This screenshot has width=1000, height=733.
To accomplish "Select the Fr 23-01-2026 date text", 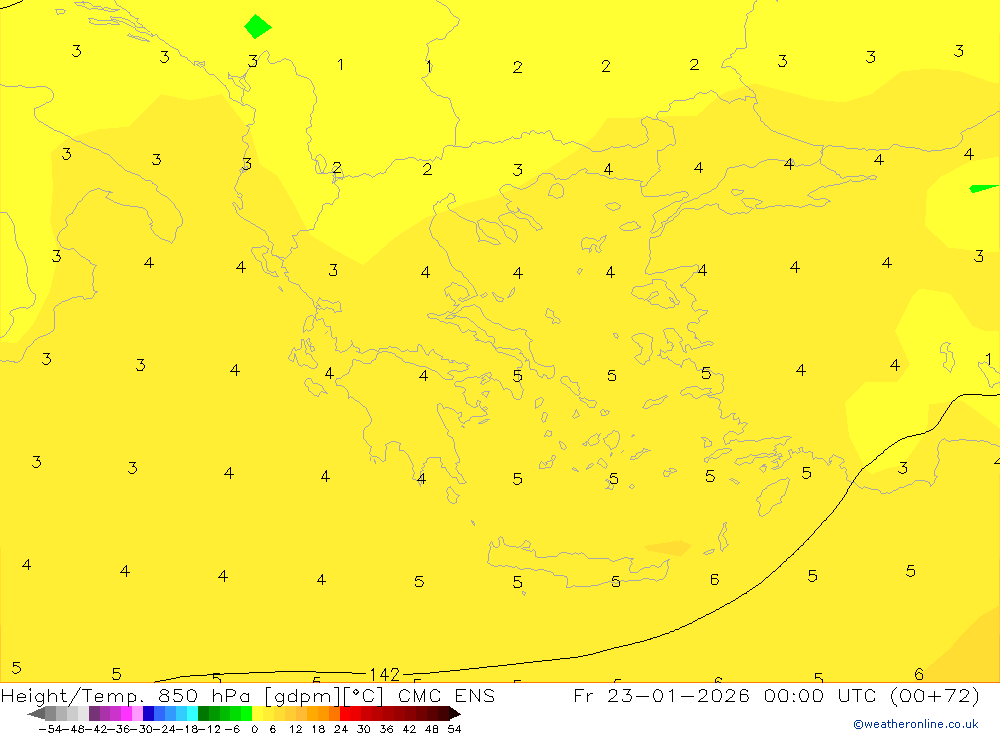I will click(661, 696).
